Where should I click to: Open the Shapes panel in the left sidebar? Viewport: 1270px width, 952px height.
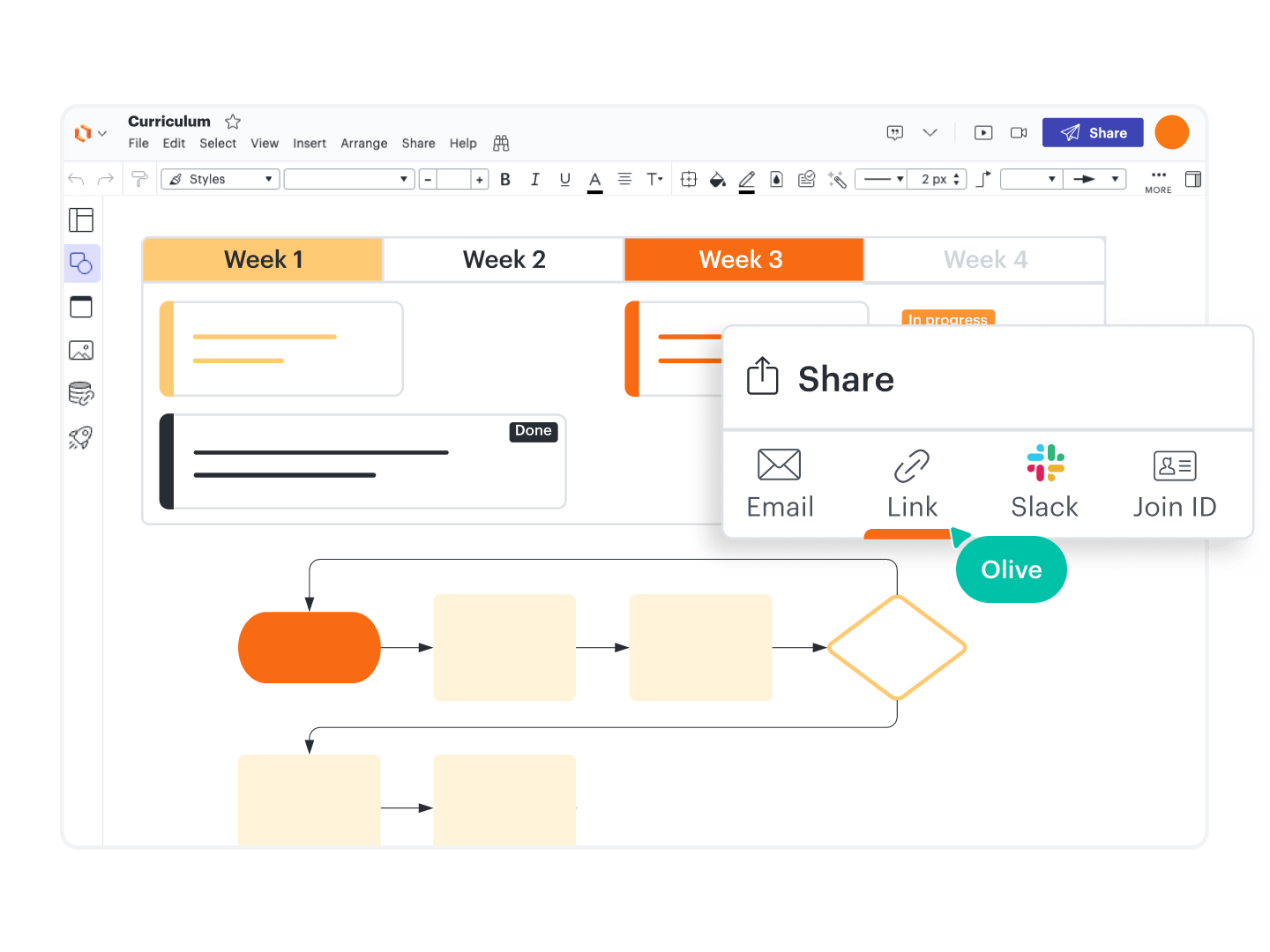pyautogui.click(x=81, y=263)
